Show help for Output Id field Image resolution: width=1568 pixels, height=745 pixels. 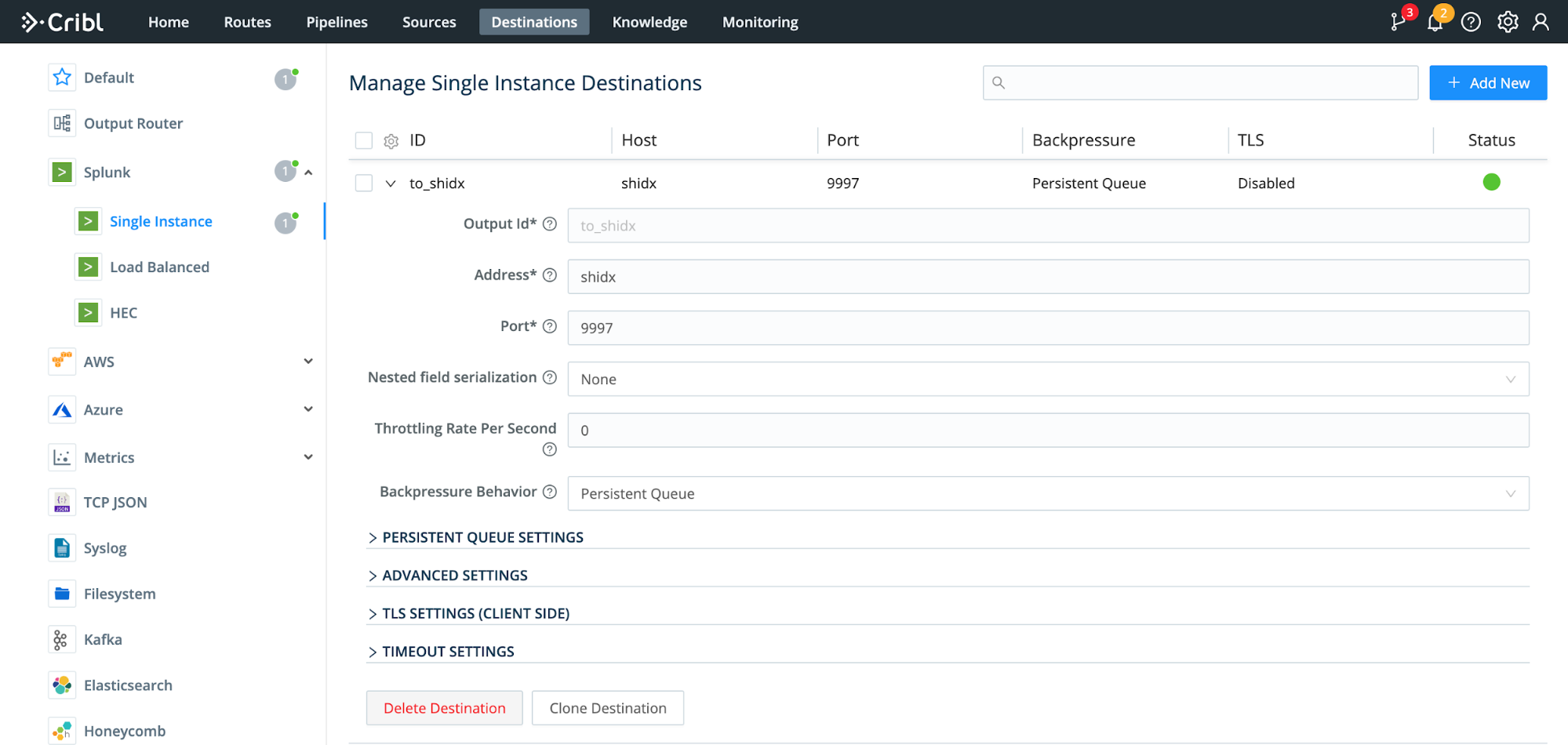(550, 223)
